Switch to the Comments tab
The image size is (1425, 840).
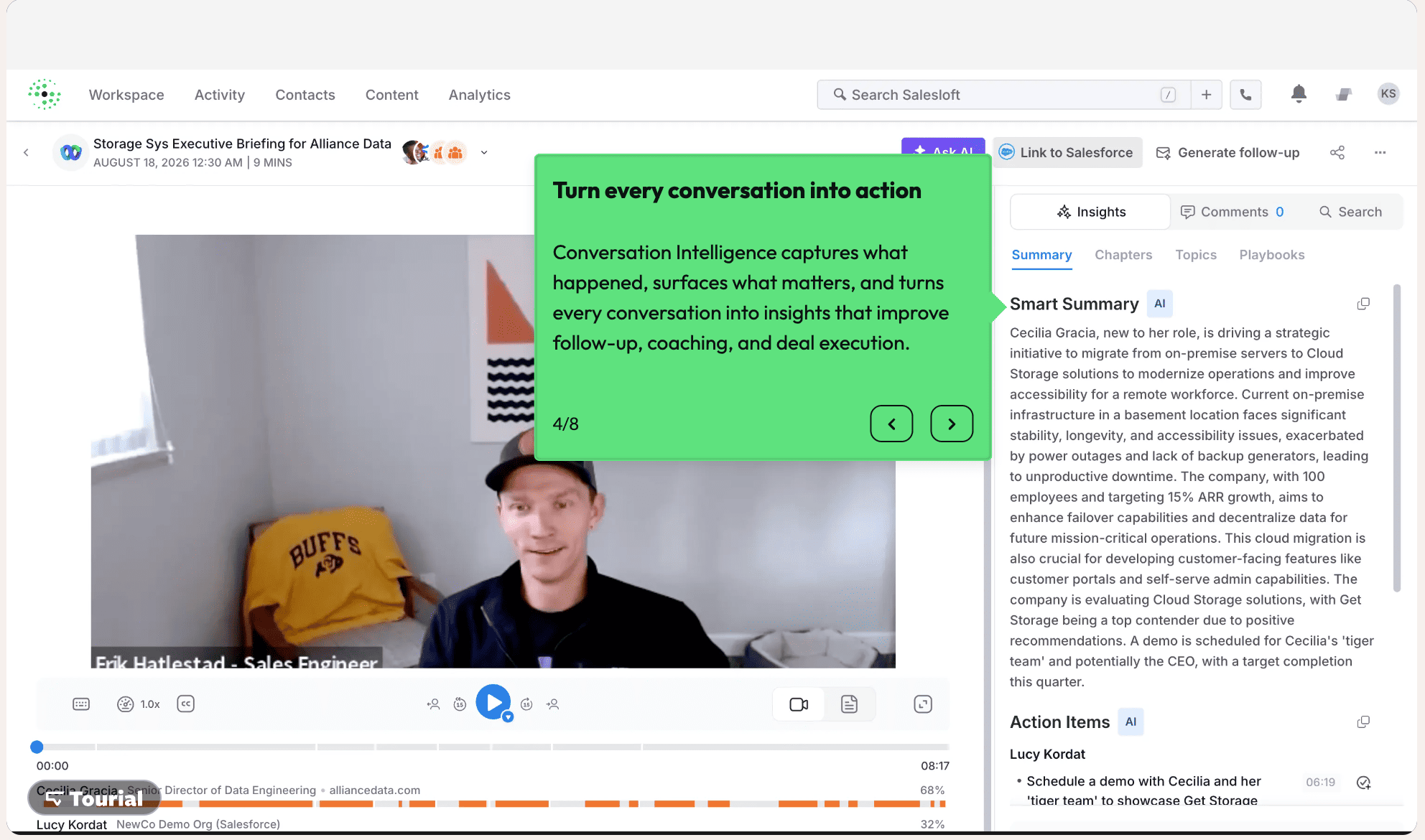1233,212
